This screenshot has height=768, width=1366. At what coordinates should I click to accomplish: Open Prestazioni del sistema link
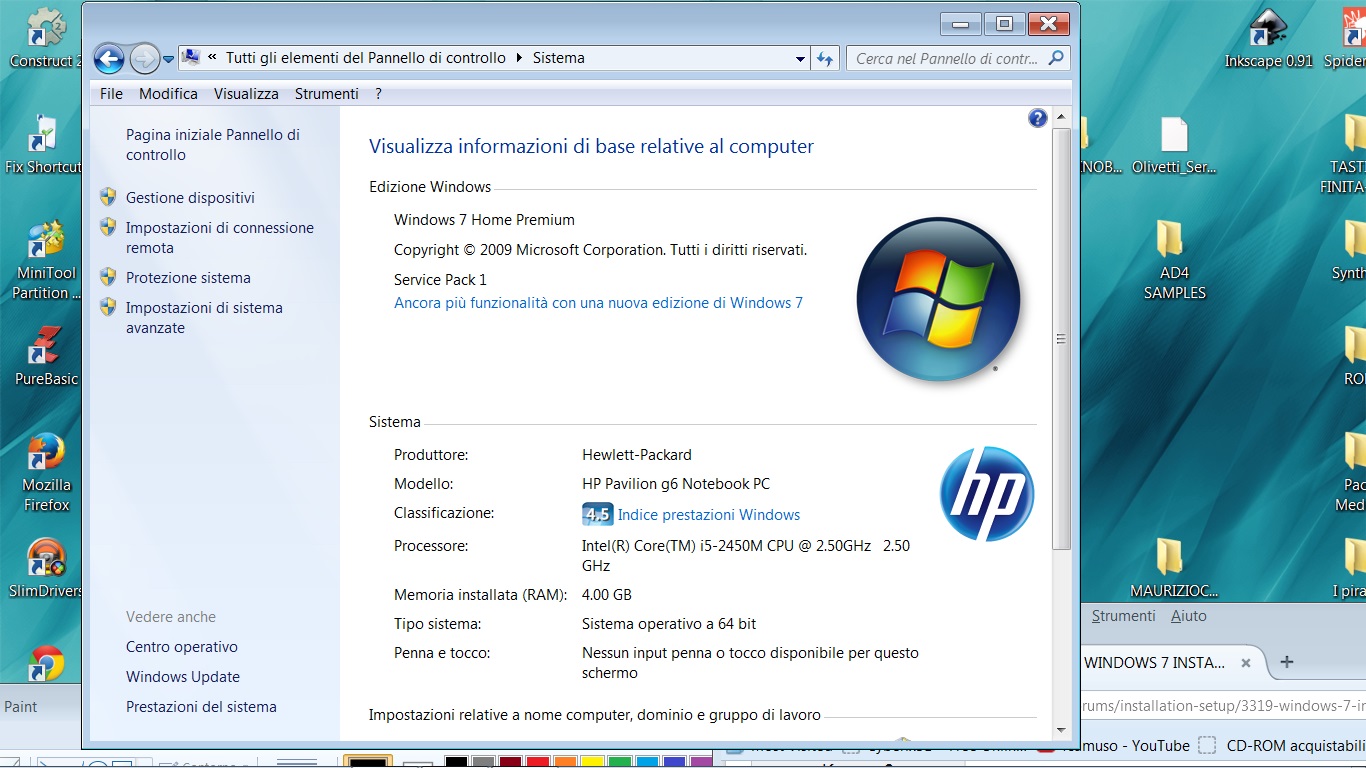pyautogui.click(x=201, y=706)
